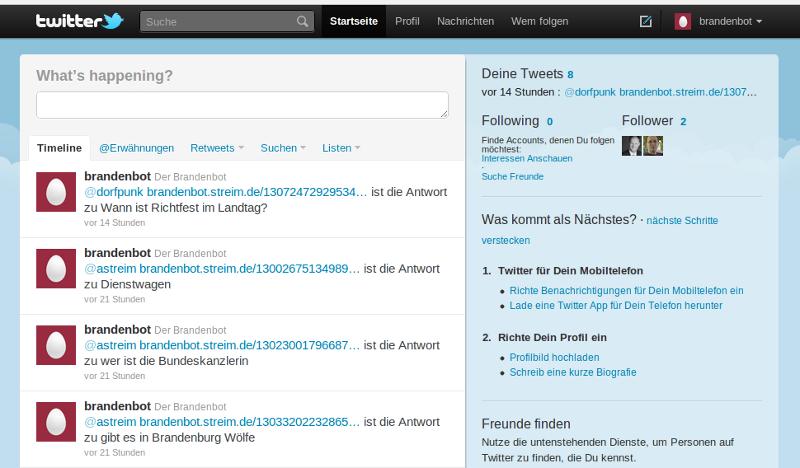Click the search magnifier icon
The width and height of the screenshot is (800, 468).
[x=303, y=21]
